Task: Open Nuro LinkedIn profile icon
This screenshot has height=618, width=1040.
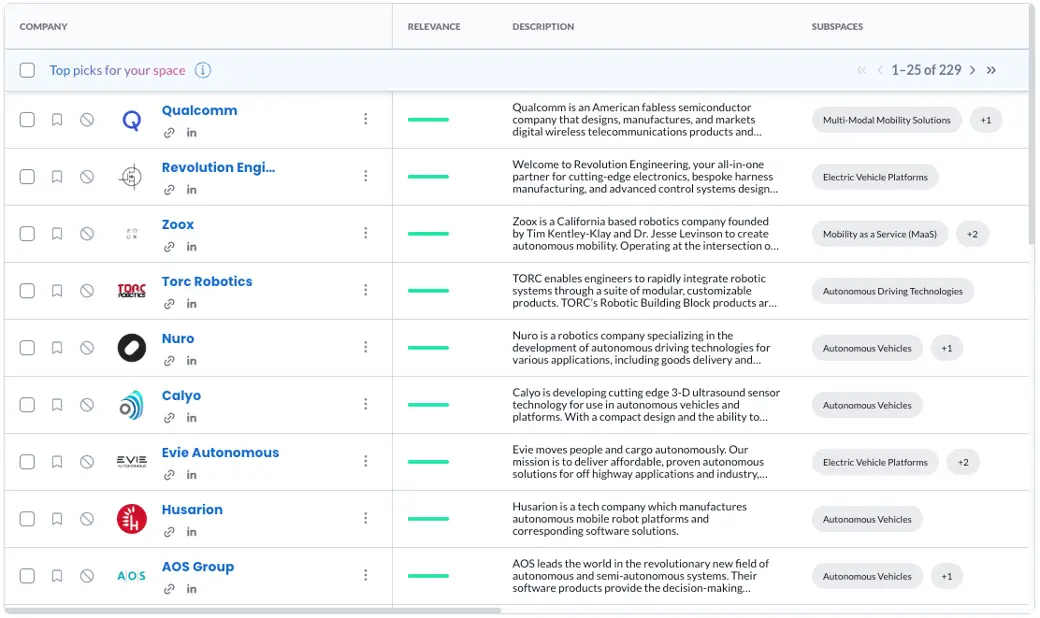Action: (x=192, y=361)
